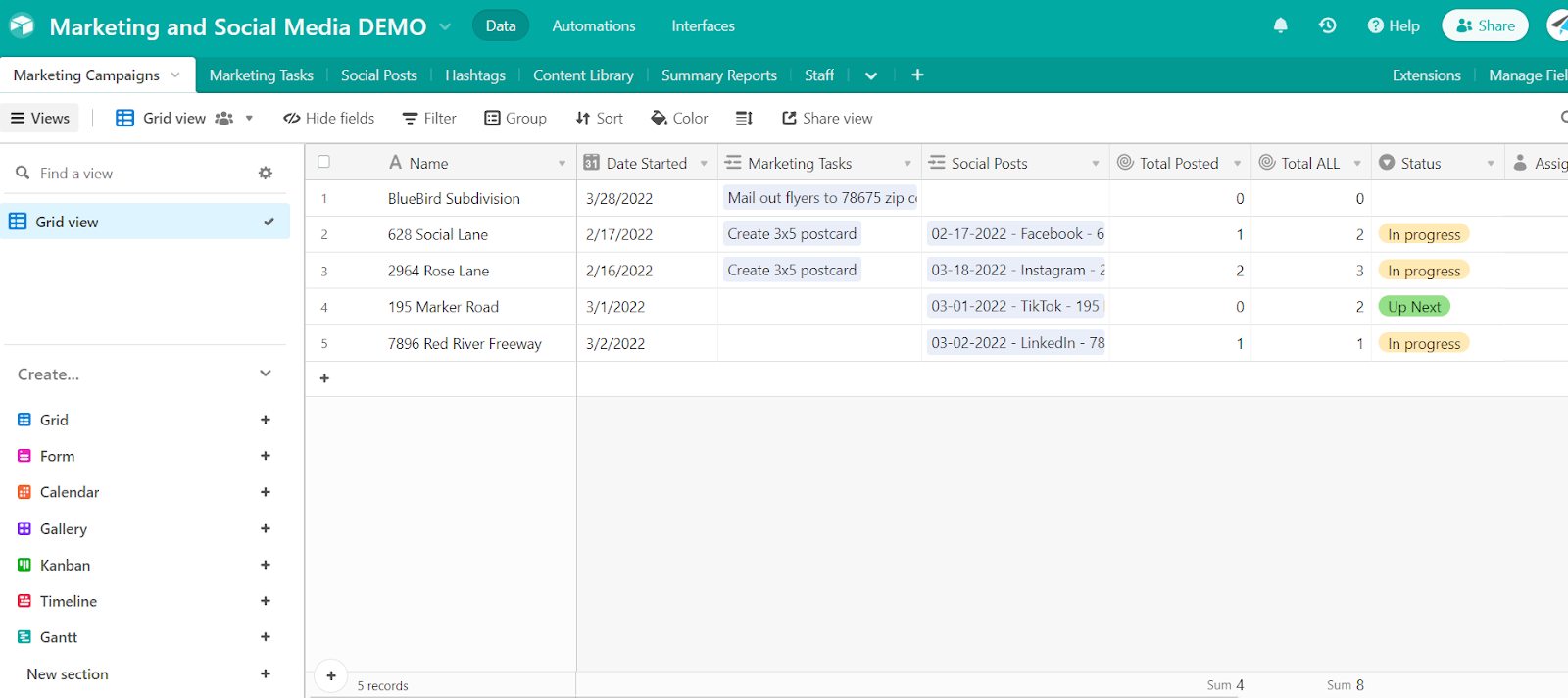Expand the Date Started column dropdown

(704, 164)
